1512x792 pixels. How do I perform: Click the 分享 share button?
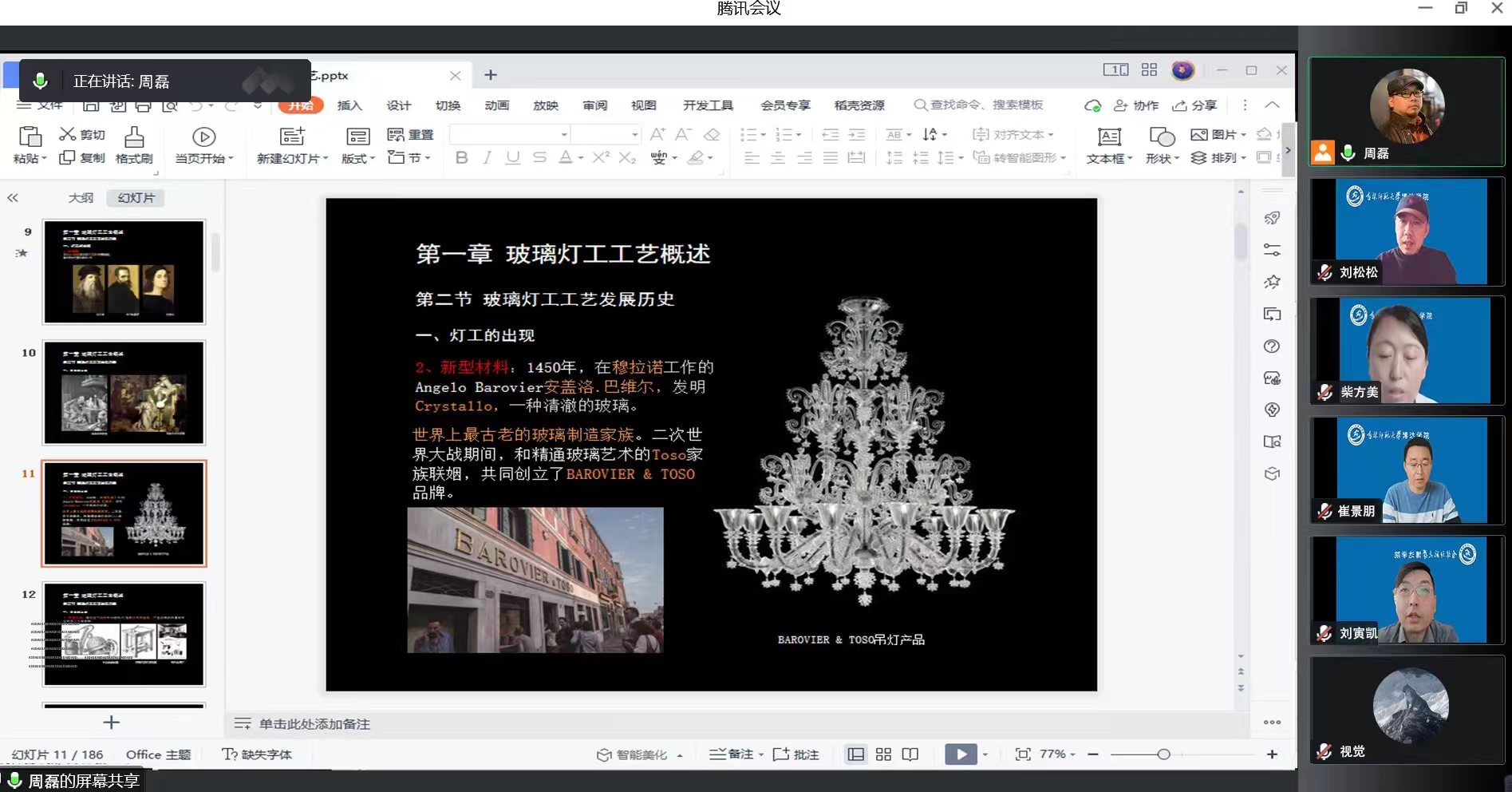click(1194, 105)
